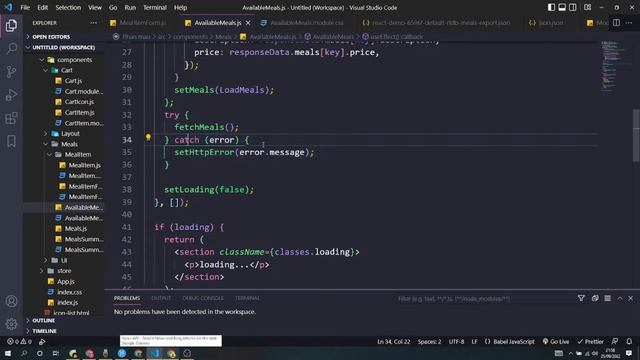Click the problems filter input field
The image size is (640, 360).
[484, 298]
